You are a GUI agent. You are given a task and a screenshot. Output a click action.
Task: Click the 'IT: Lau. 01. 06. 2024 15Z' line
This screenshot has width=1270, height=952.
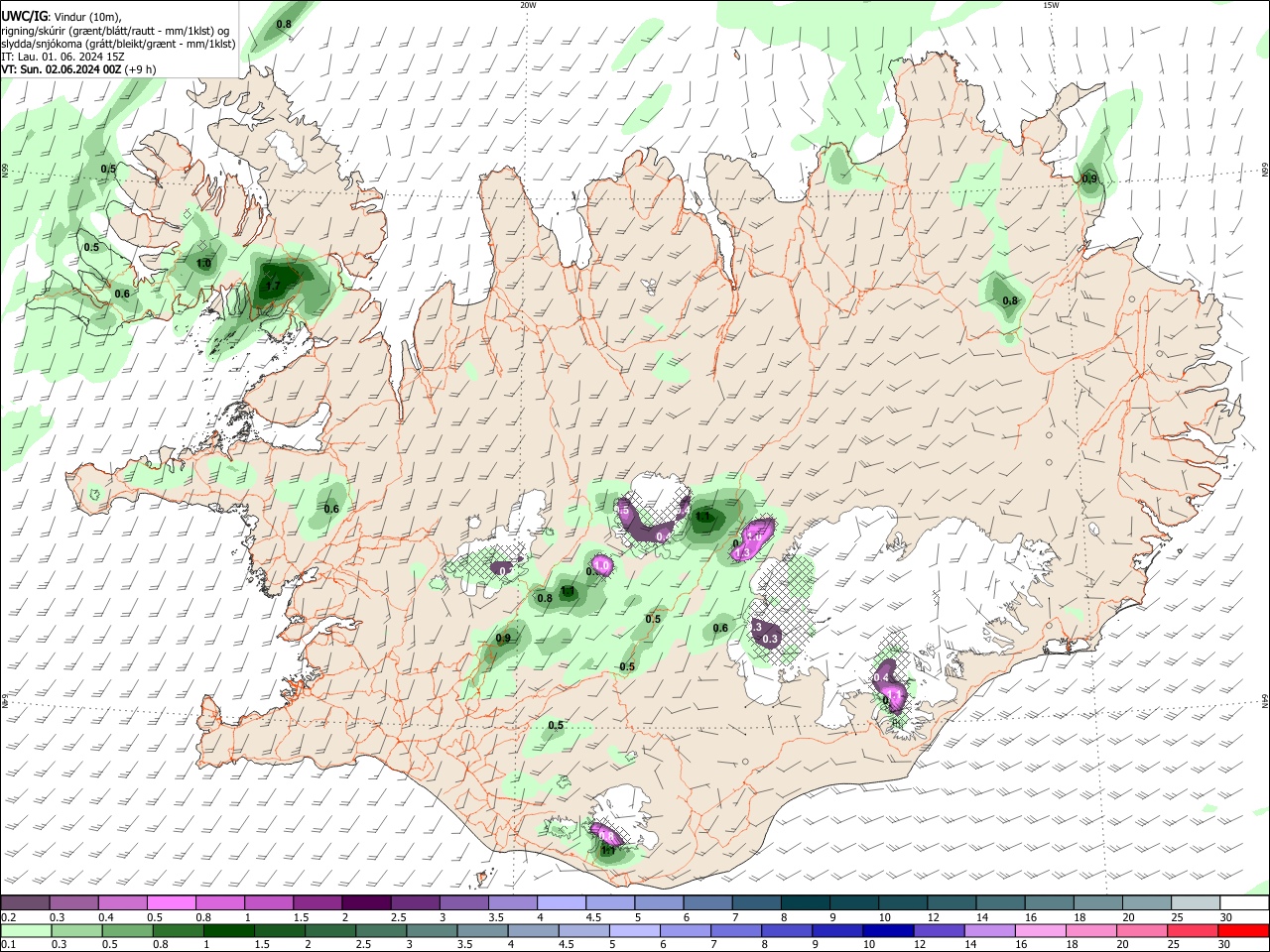click(x=63, y=58)
